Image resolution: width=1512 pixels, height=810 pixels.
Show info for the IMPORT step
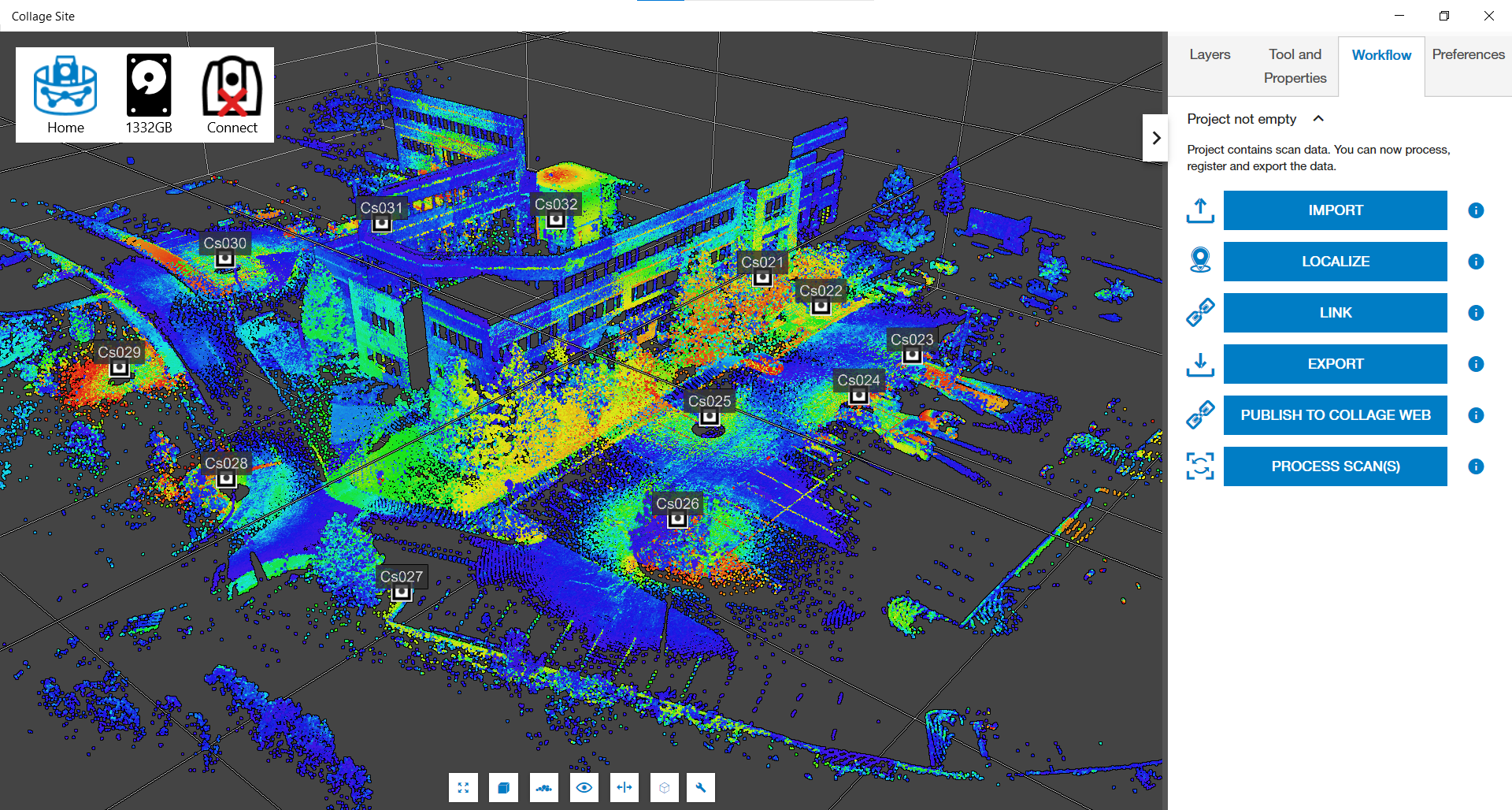[x=1476, y=210]
